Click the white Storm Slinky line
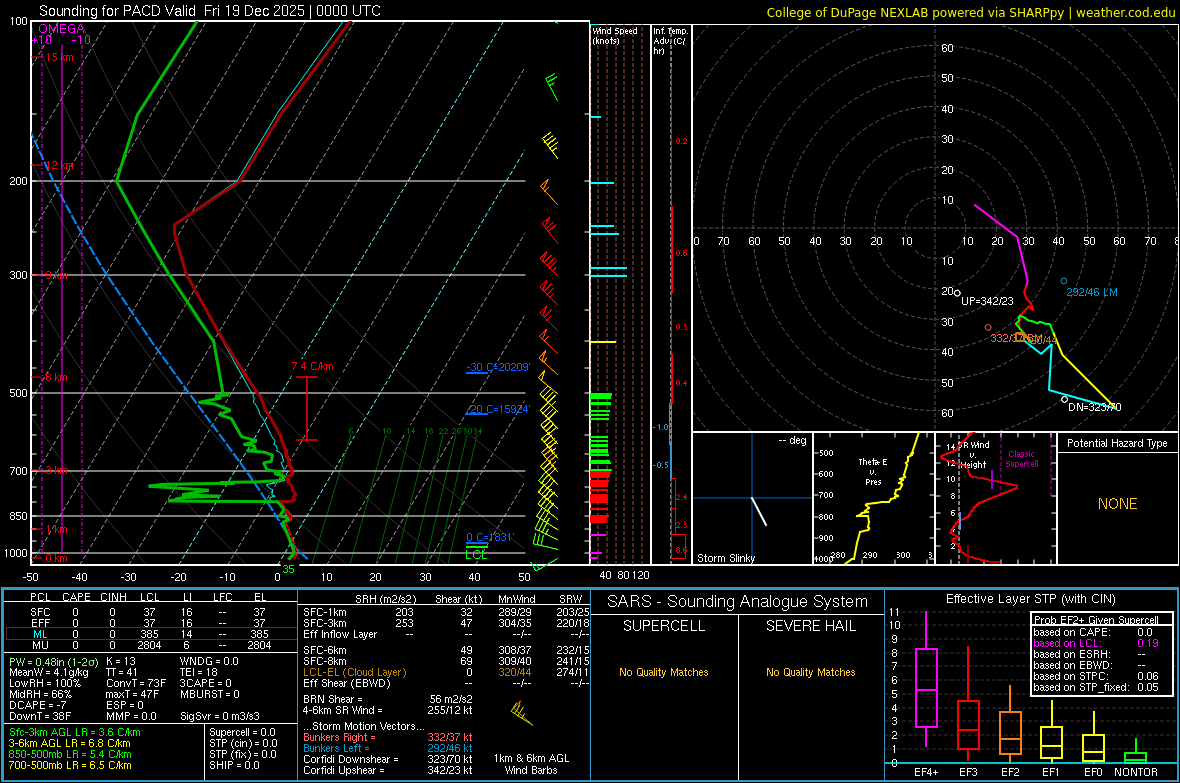This screenshot has width=1180, height=783. 759,511
